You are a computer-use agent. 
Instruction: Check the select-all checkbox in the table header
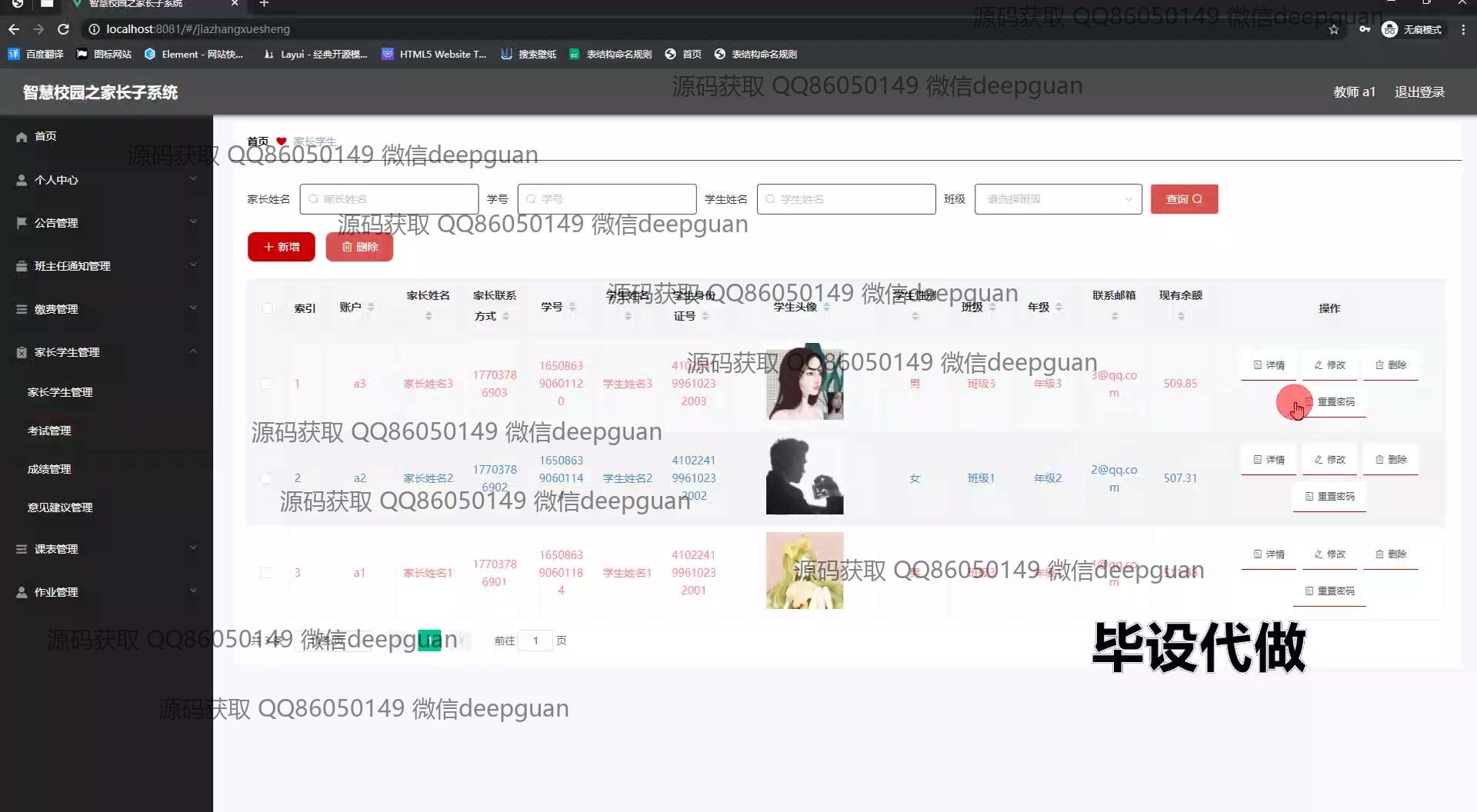point(267,308)
